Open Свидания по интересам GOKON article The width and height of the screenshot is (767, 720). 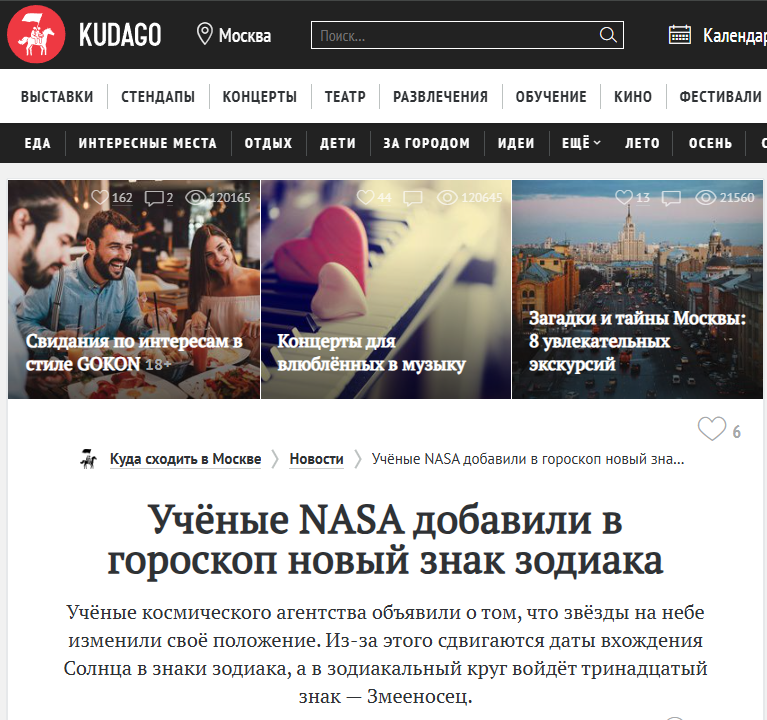[x=134, y=353]
